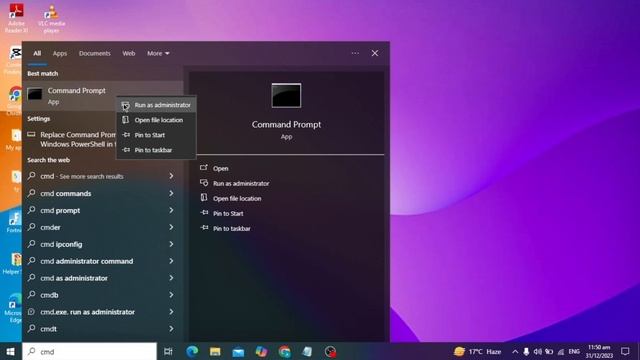This screenshot has height=360, width=640.
Task: Expand arrow next to 'cmd commands'
Action: 171,193
